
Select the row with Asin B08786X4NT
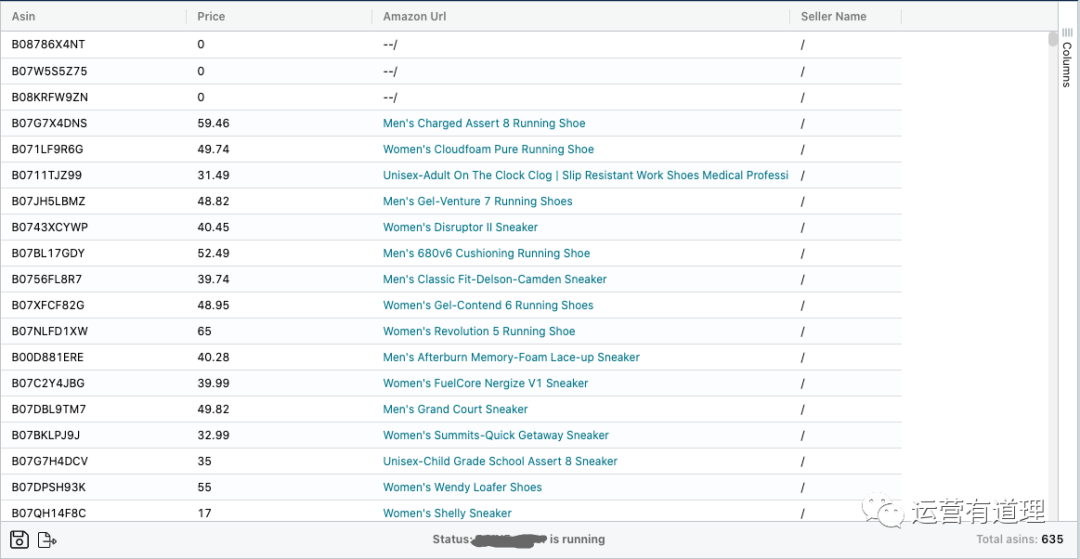[49, 45]
